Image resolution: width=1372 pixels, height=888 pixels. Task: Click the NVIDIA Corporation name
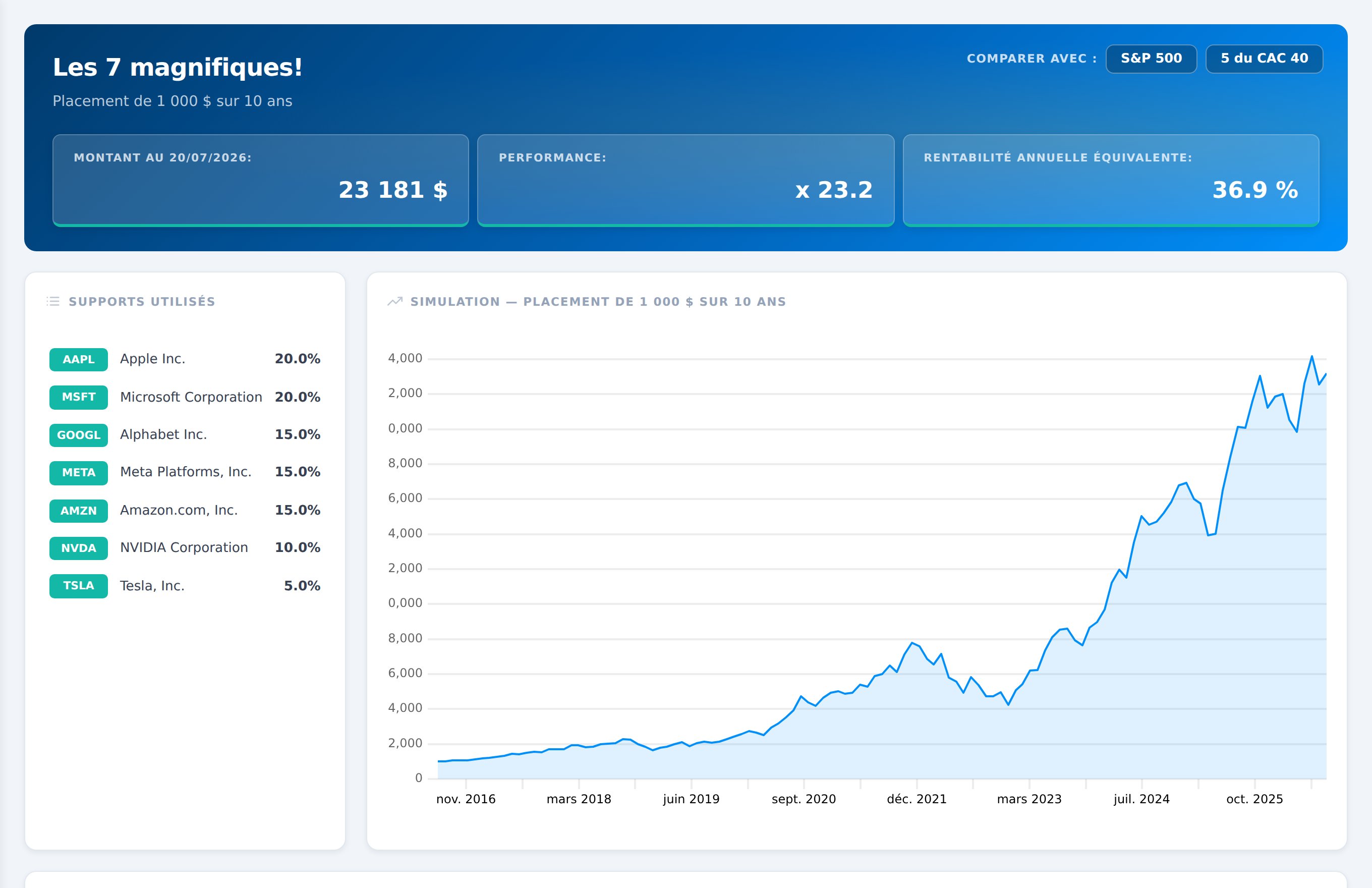point(184,547)
